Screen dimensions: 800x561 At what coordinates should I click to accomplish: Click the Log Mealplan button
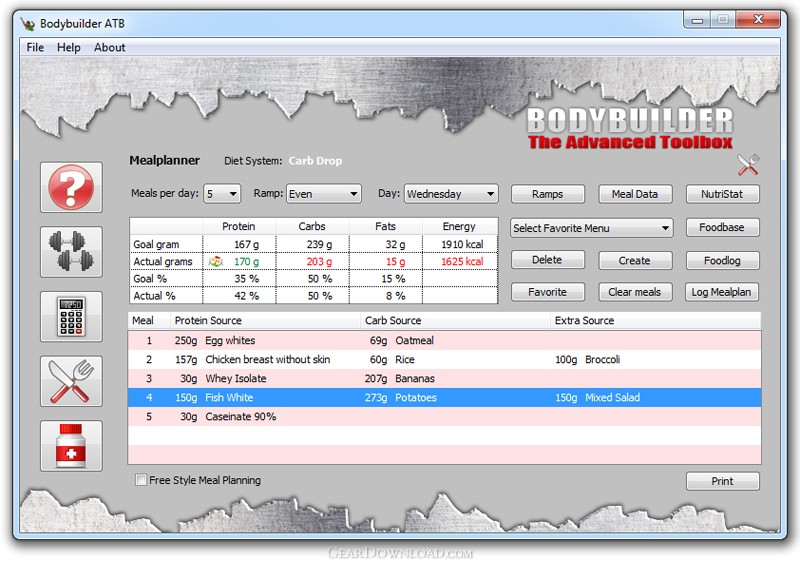coord(722,292)
